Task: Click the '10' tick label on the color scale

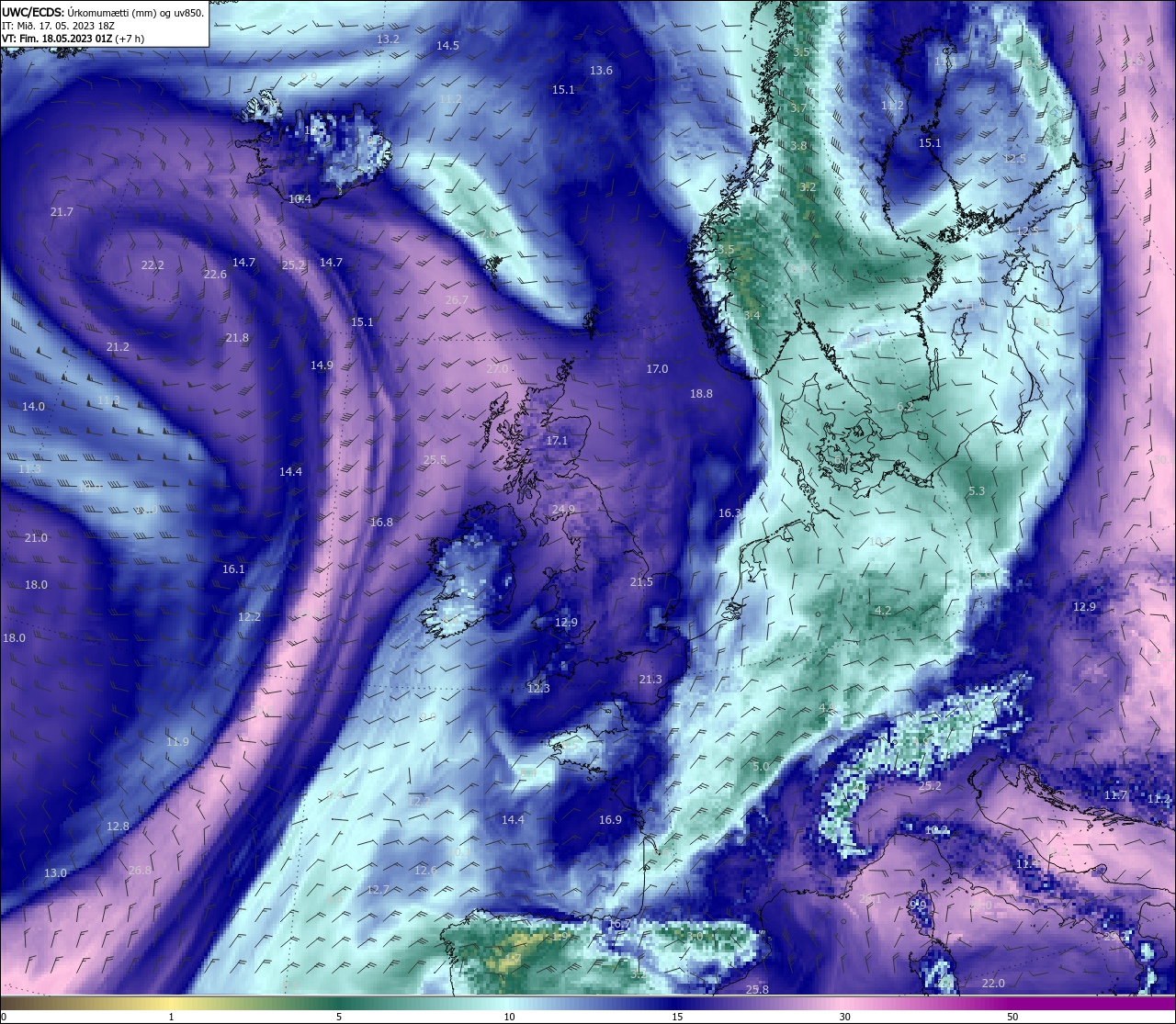Action: 507,1017
